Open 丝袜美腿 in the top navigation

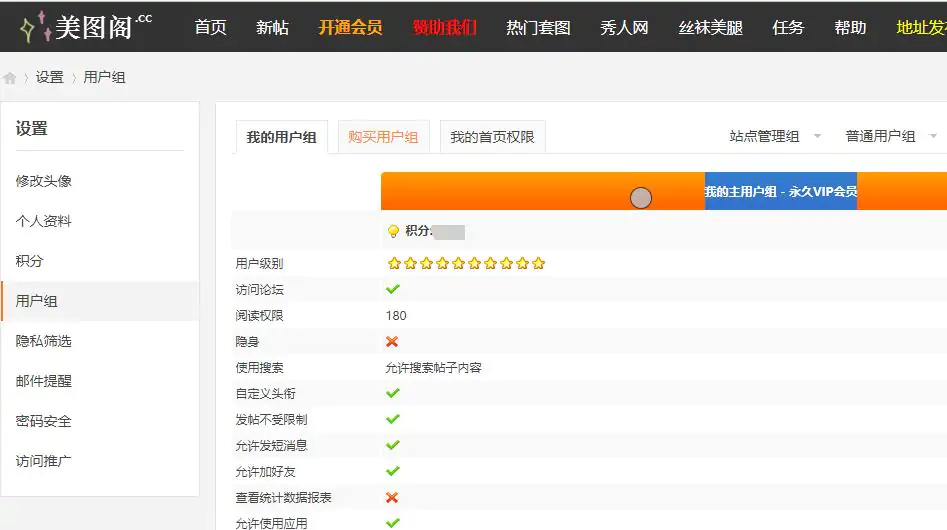click(x=710, y=27)
